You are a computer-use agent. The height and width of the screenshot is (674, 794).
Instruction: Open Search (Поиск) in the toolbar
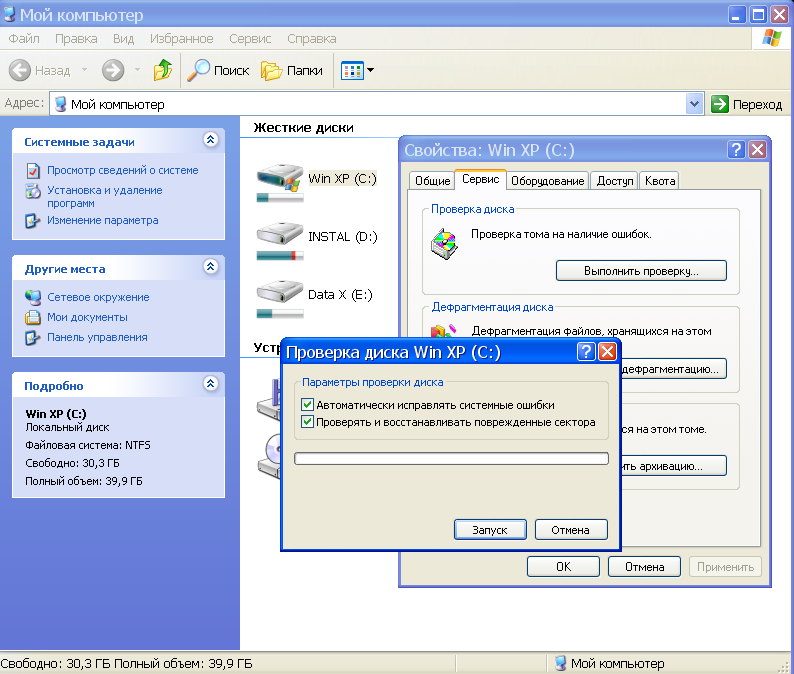point(218,70)
